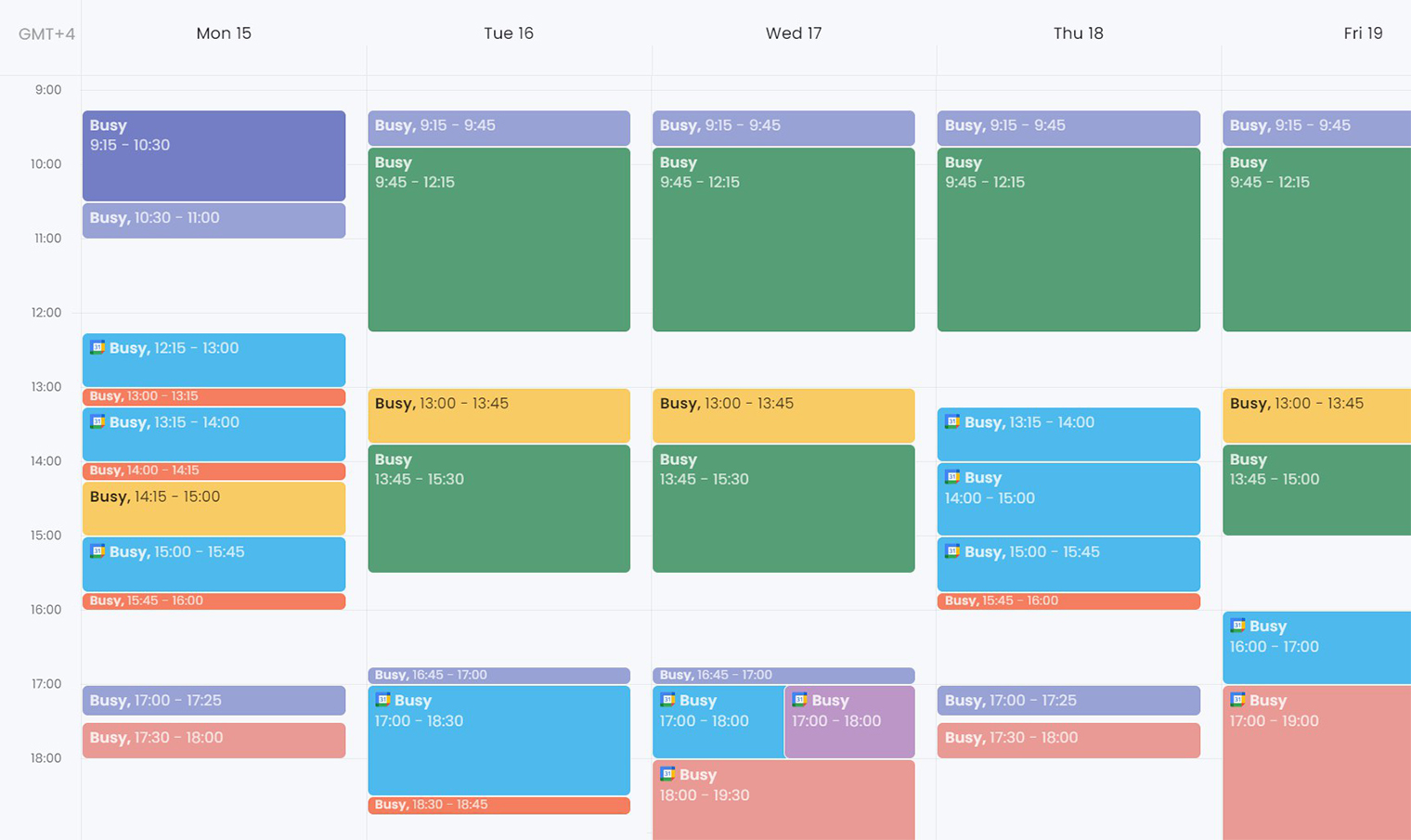Click calendar icon on Wednesday purple 17:00 - 18:00 event
The image size is (1411, 840).
(799, 700)
